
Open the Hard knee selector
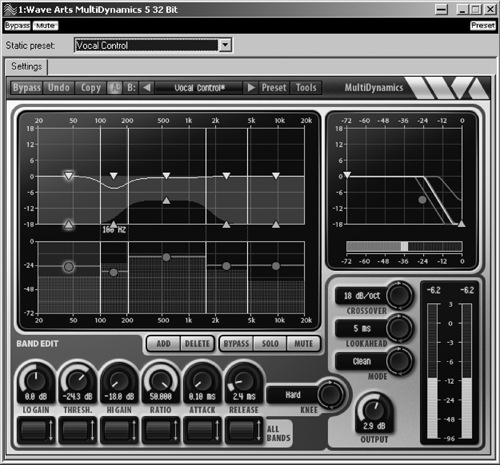(293, 395)
